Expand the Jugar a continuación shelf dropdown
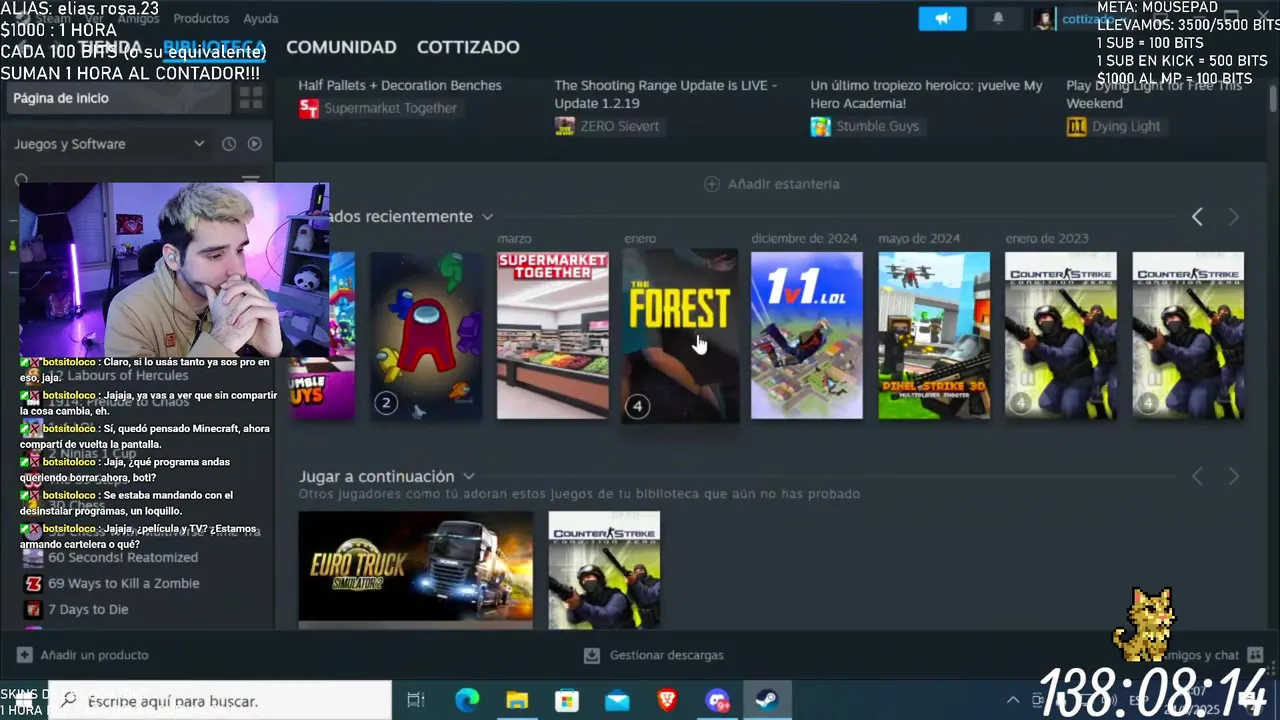The image size is (1280, 720). [468, 477]
